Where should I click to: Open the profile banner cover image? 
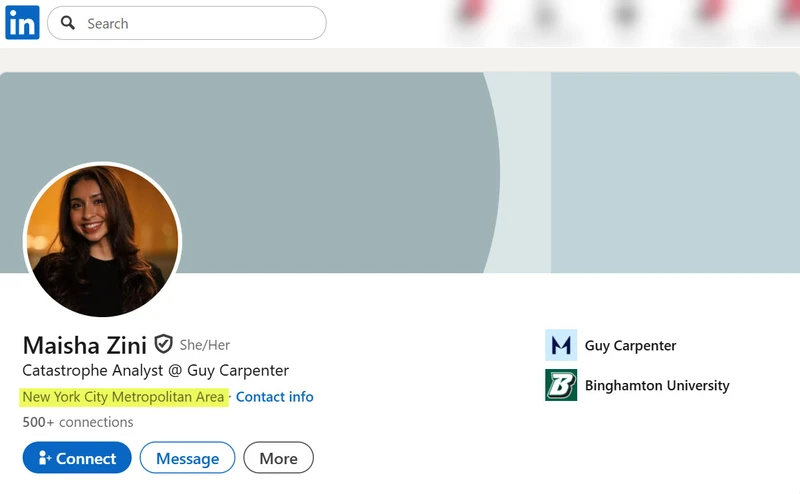[x=400, y=172]
